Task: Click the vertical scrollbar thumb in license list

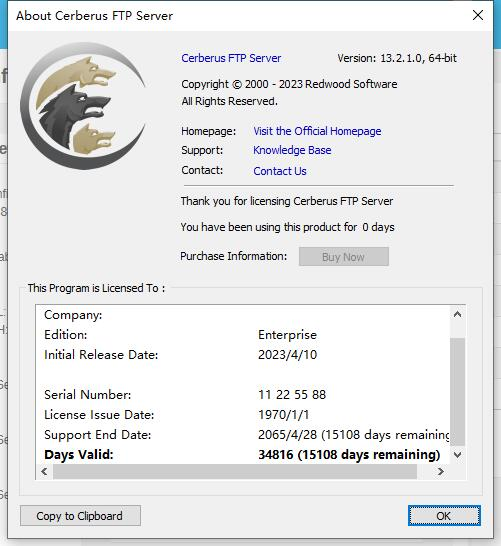Action: coord(457,391)
